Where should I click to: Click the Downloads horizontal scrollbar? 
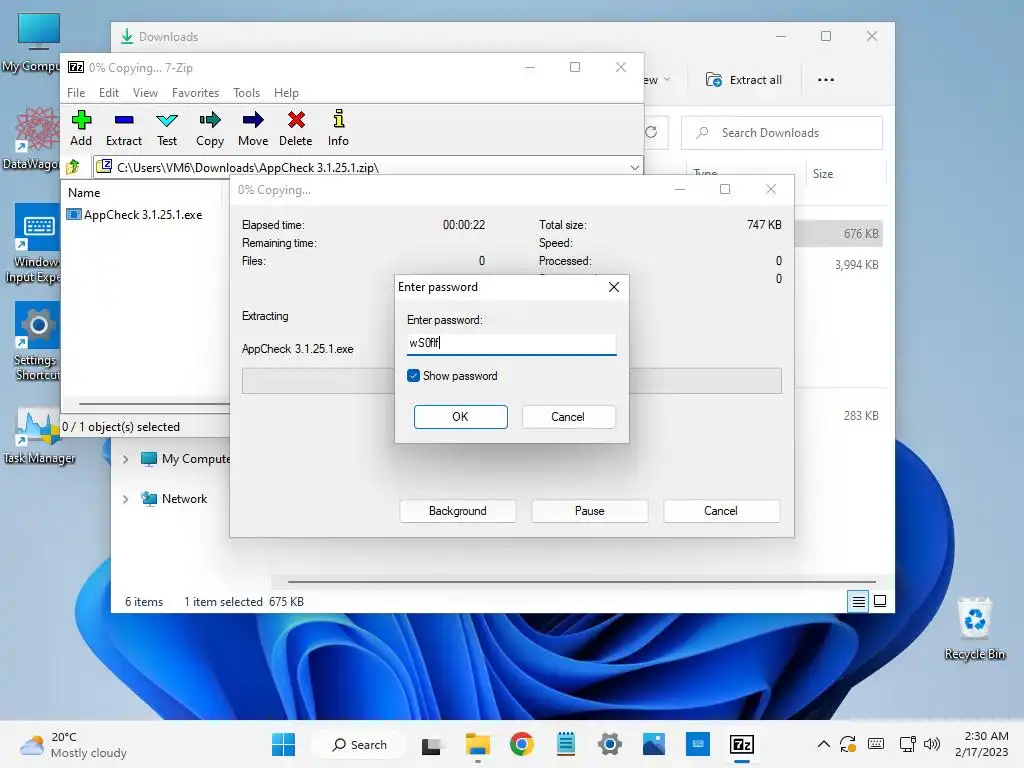(581, 581)
